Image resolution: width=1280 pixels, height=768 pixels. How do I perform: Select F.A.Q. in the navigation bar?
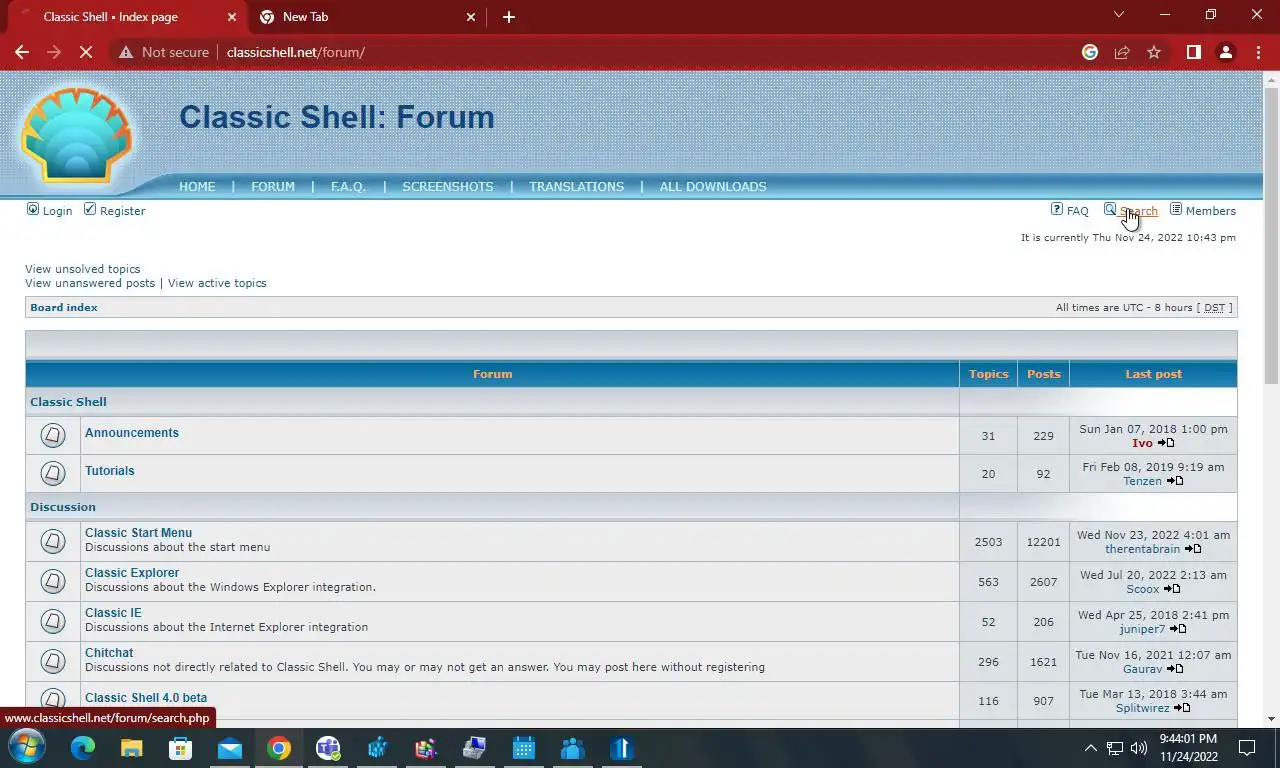click(348, 187)
